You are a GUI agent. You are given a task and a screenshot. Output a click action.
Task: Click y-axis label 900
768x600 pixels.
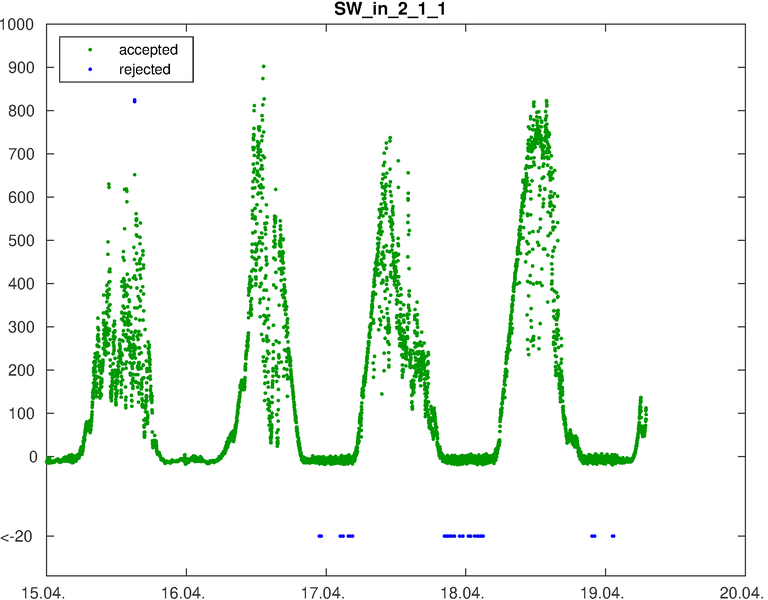(x=22, y=68)
